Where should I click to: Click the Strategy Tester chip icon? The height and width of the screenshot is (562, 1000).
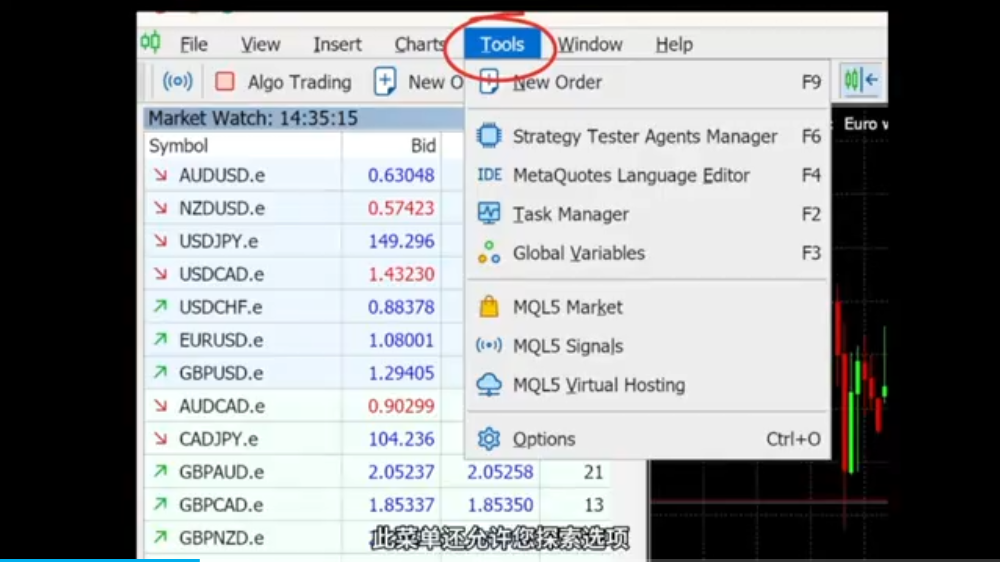(x=489, y=136)
